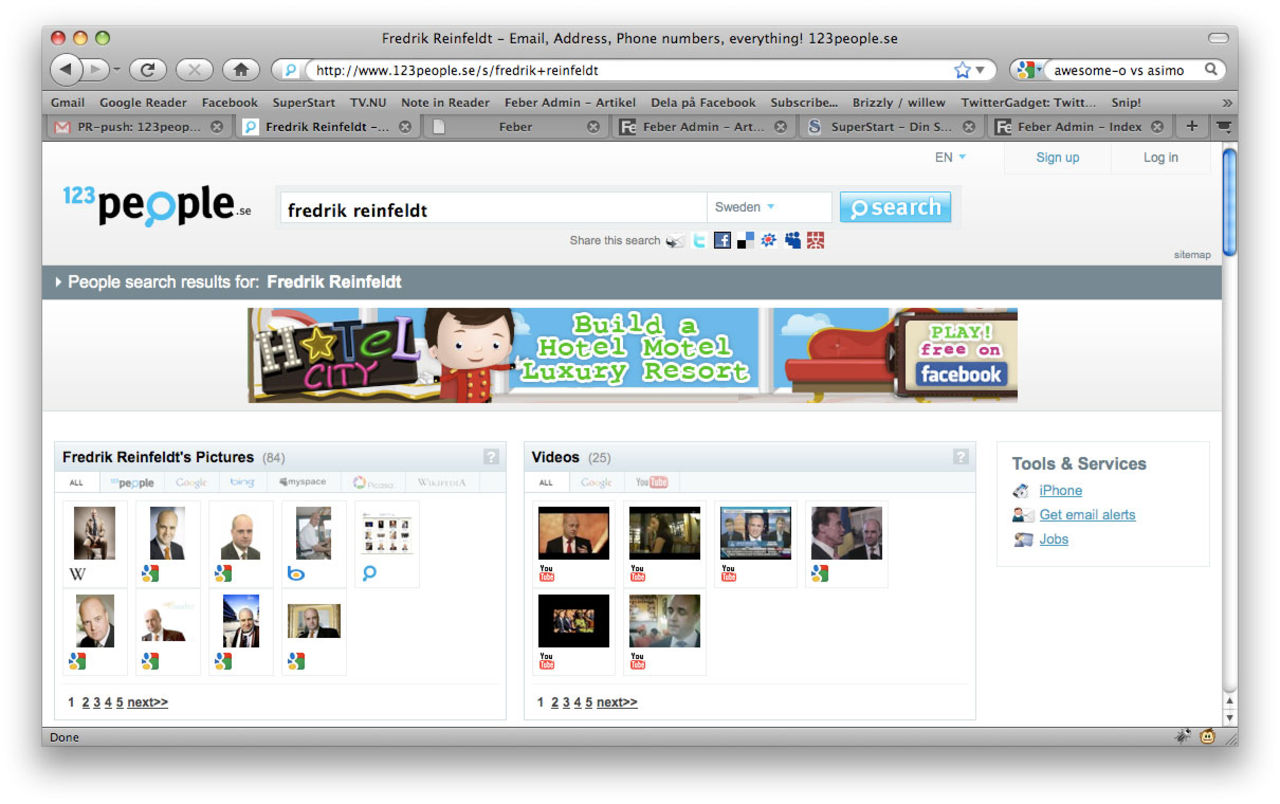Share search via Delicious icon
This screenshot has width=1280, height=804.
tap(745, 241)
